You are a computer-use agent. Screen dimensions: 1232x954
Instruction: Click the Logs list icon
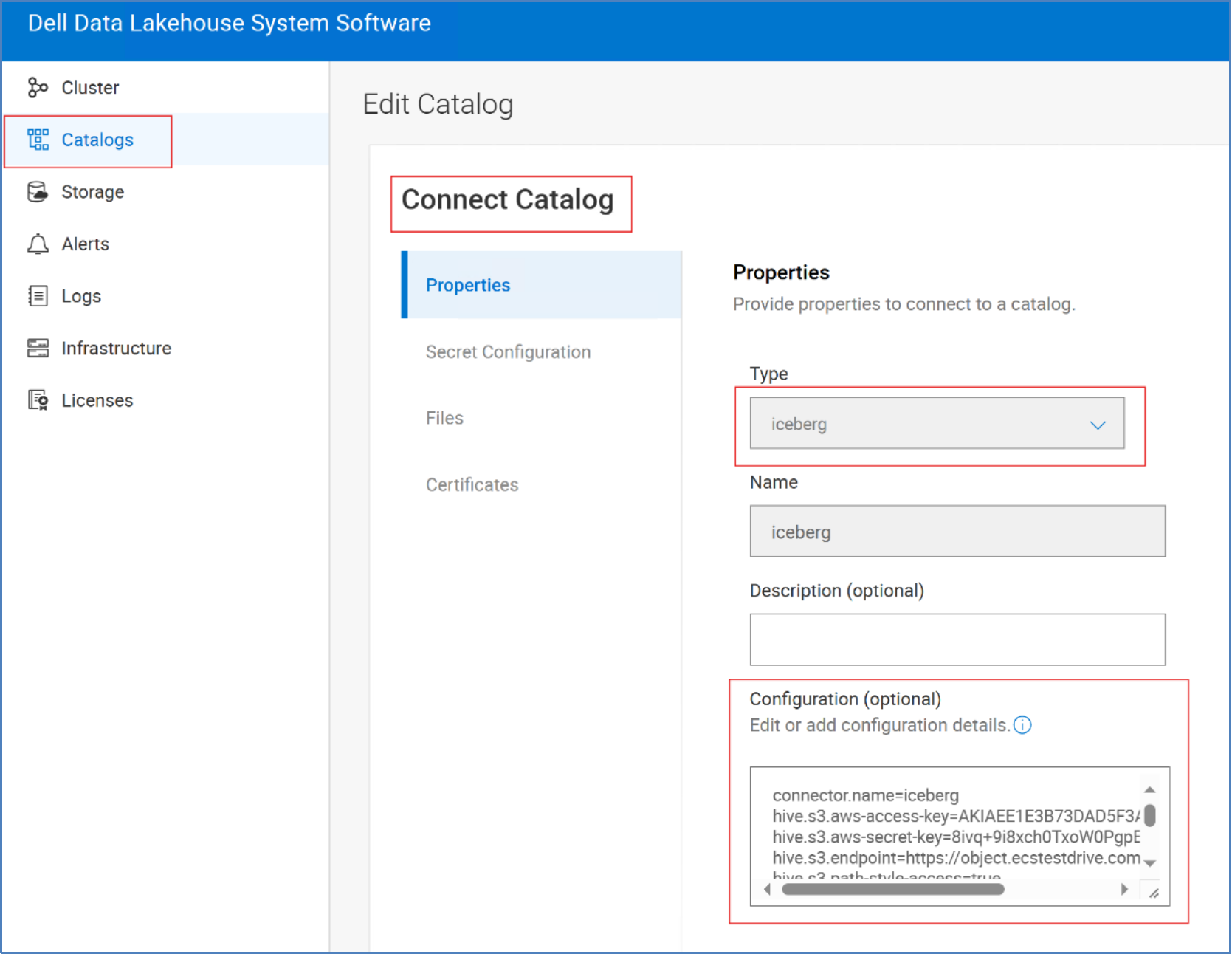tap(38, 296)
